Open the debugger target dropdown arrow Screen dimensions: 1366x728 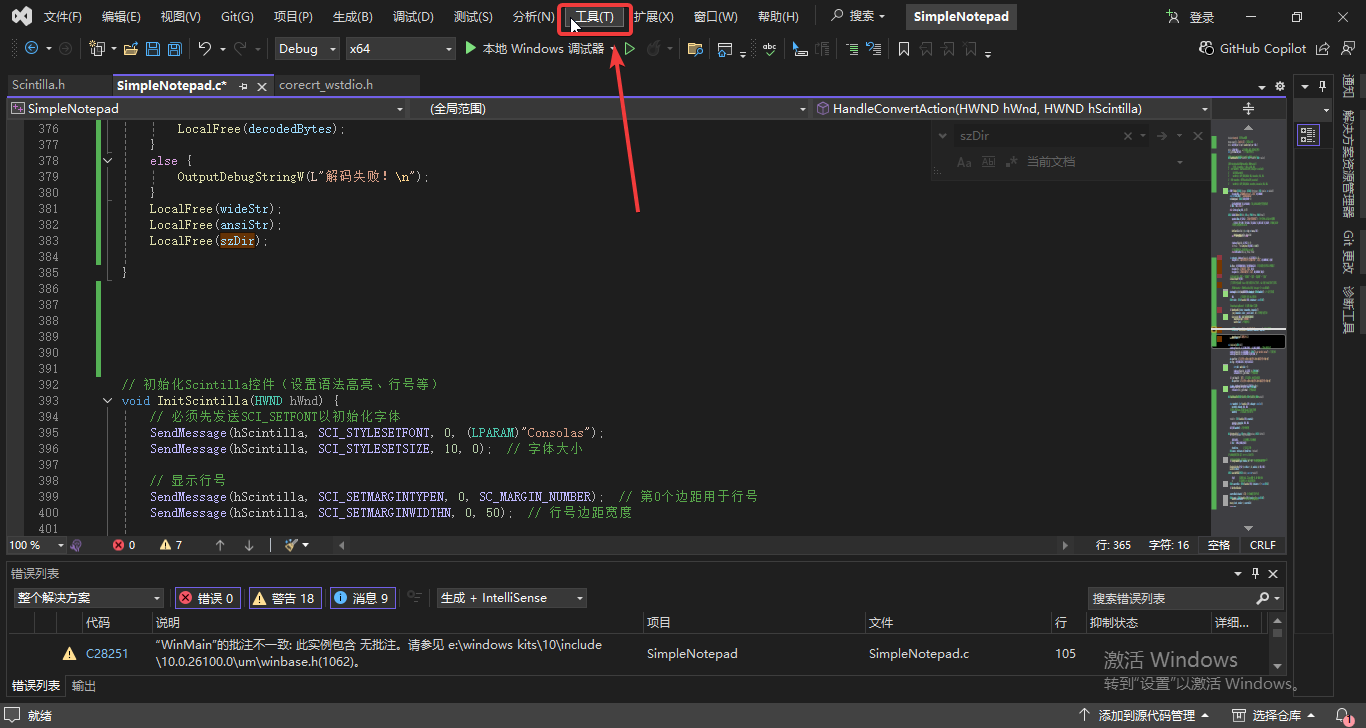point(613,48)
